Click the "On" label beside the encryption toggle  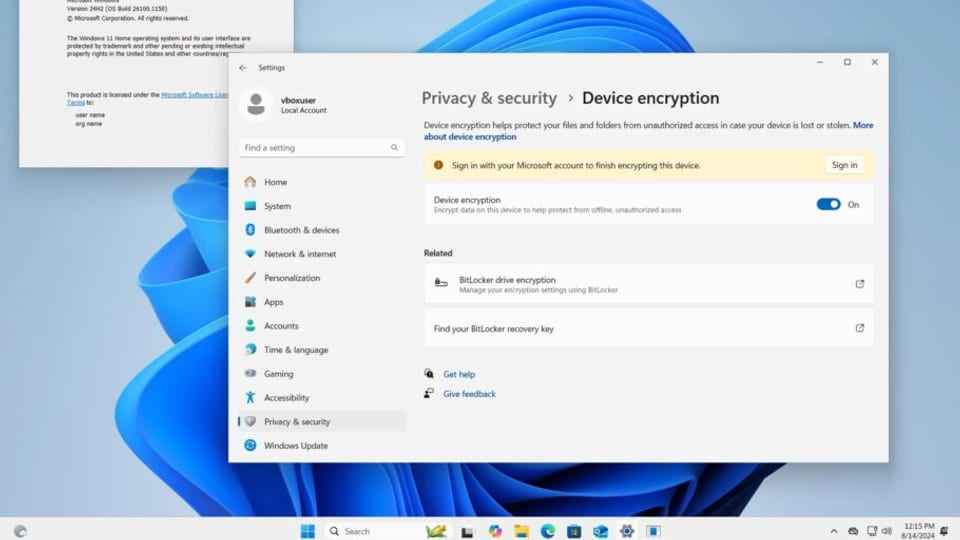tap(853, 204)
